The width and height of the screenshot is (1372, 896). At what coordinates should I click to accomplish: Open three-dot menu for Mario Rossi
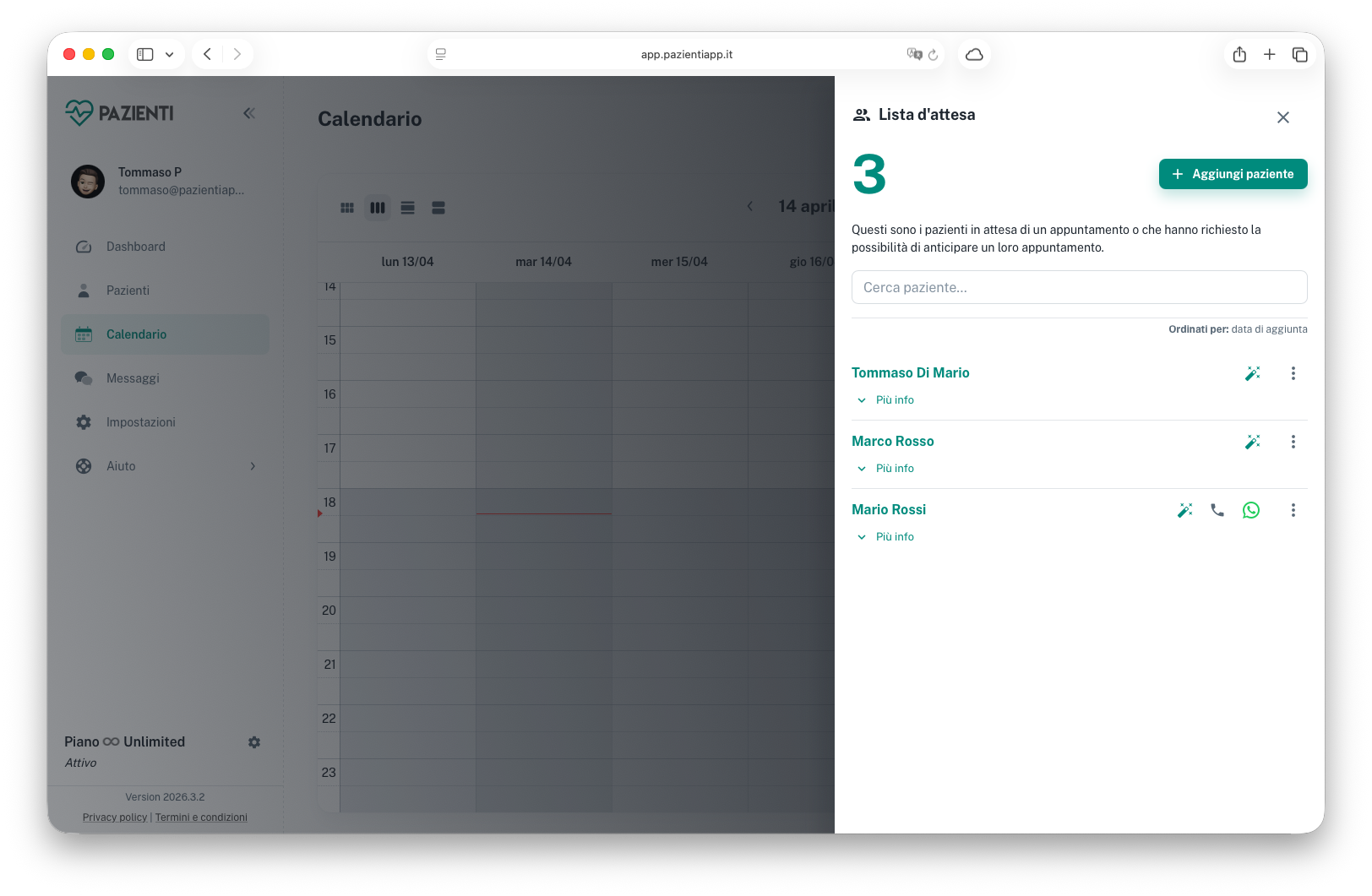point(1293,510)
